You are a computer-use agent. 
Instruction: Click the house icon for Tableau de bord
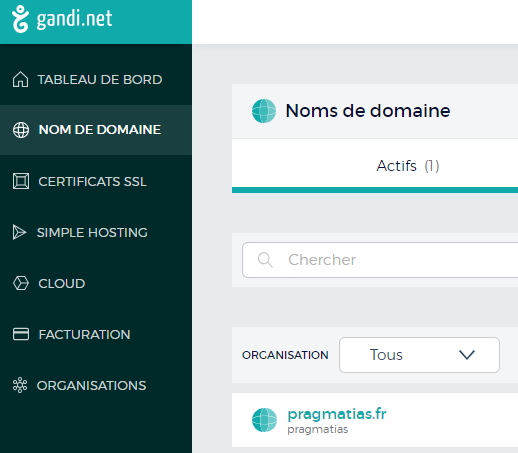20,79
